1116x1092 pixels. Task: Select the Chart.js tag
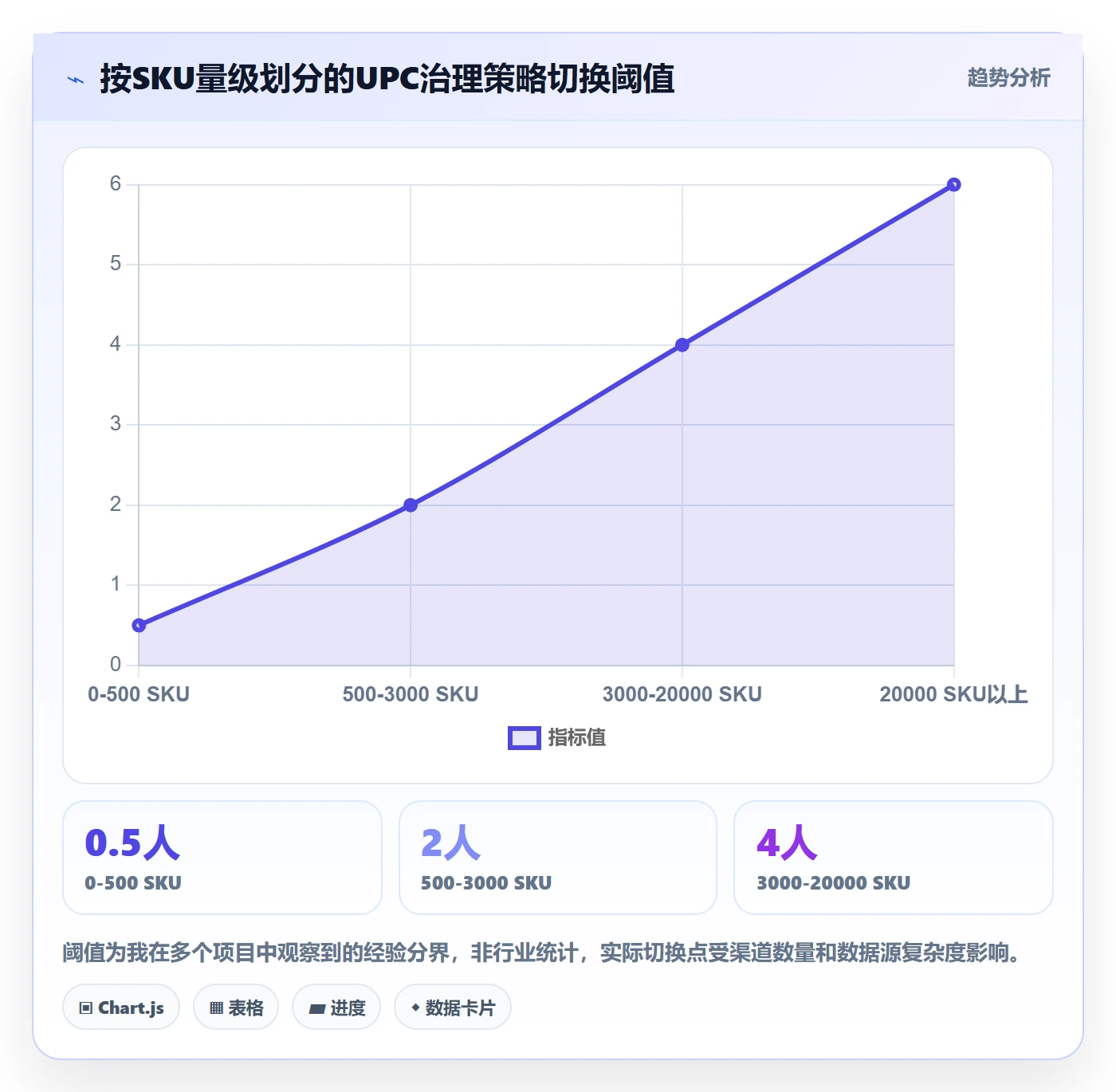pos(121,1008)
